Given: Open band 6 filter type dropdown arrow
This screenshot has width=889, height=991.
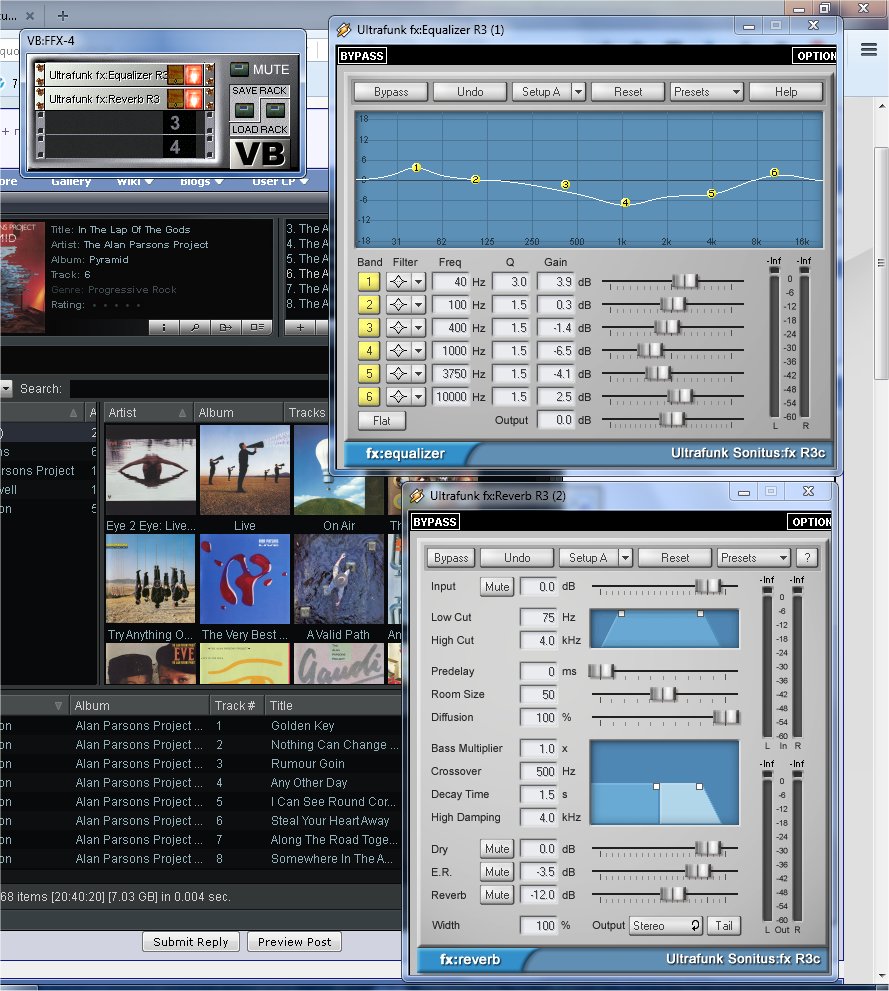Looking at the screenshot, I should pos(418,396).
